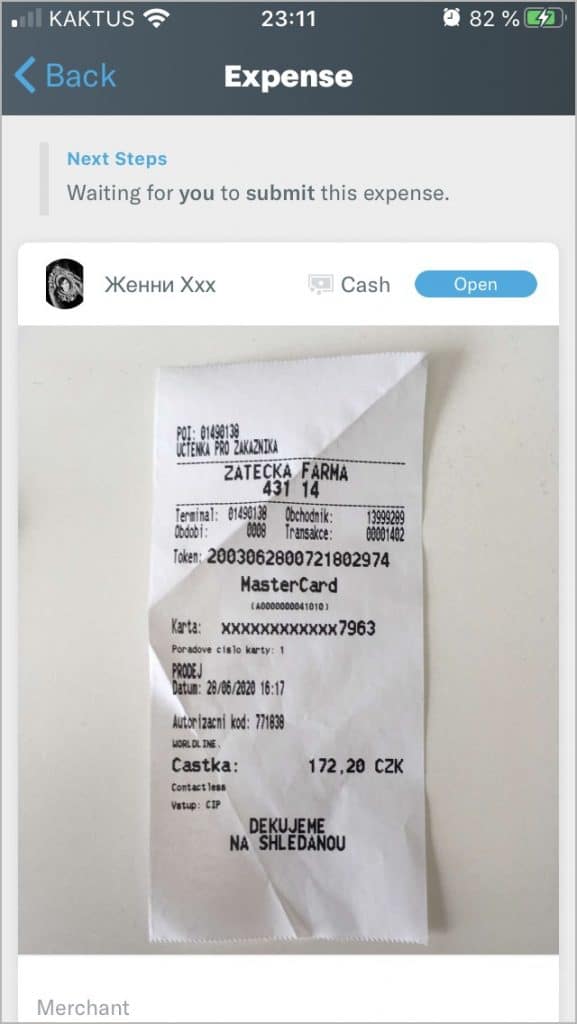Select the Next Steps heading
Image resolution: width=577 pixels, height=1024 pixels.
pos(117,159)
